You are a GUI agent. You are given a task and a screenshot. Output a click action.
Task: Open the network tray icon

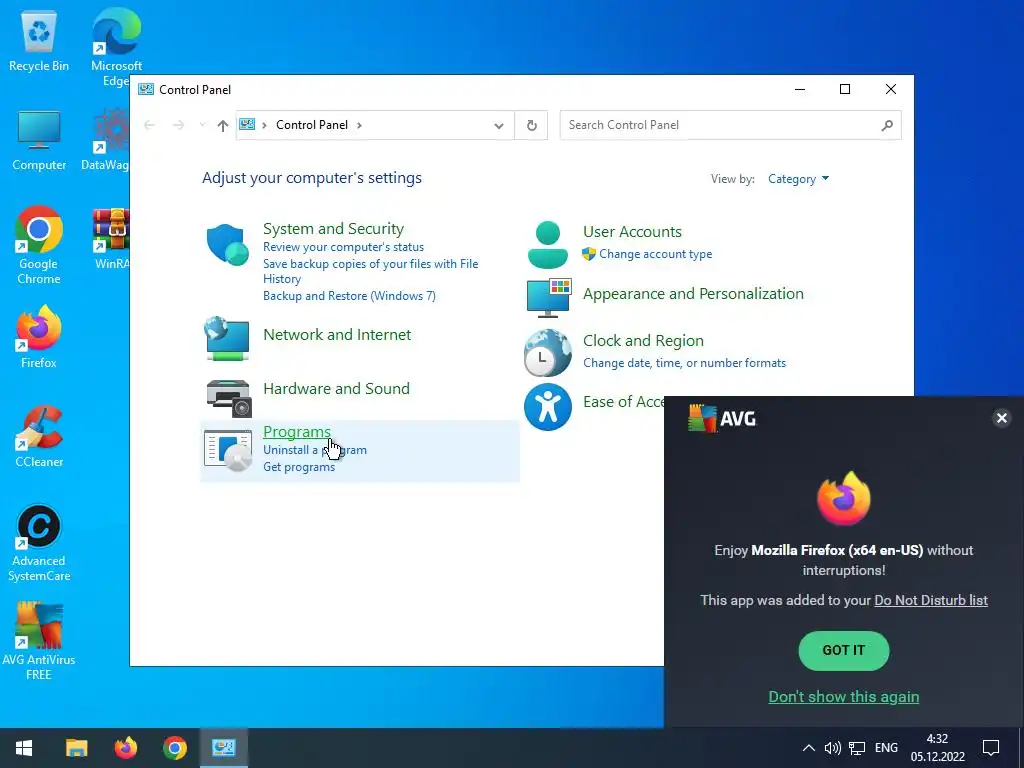pos(857,748)
